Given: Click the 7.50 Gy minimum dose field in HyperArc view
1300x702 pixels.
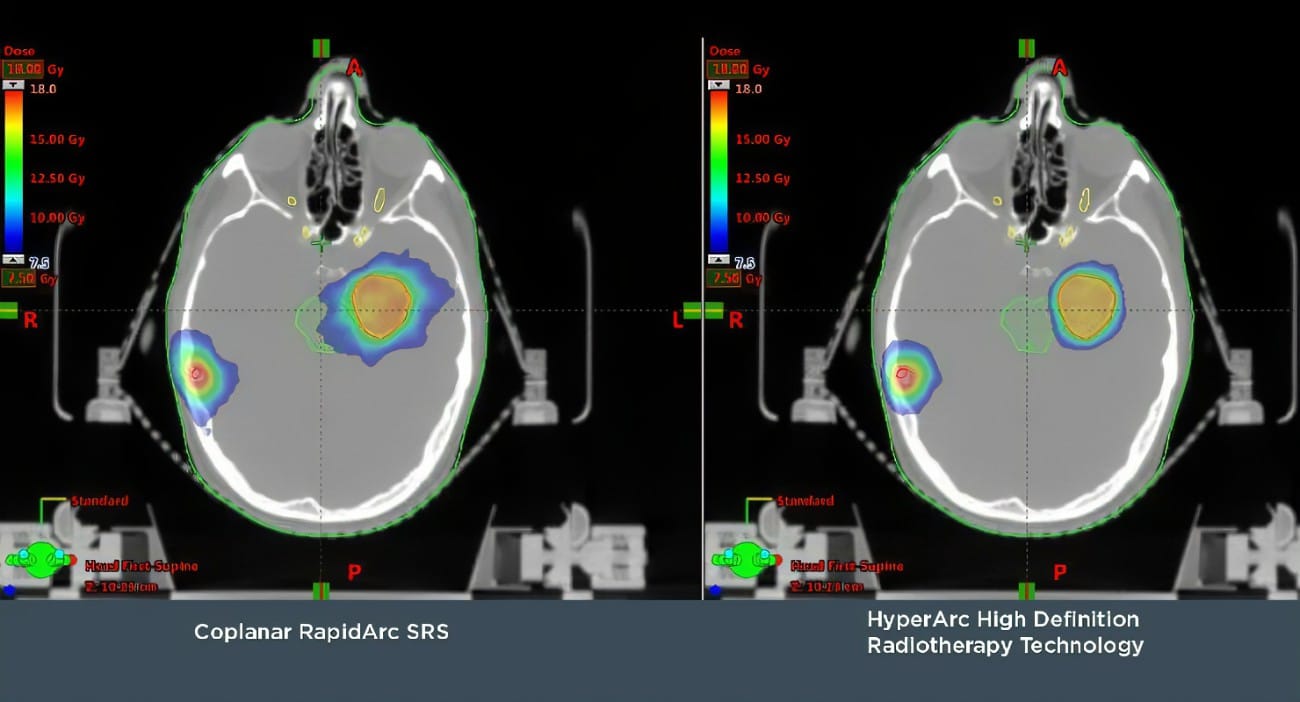Looking at the screenshot, I should click(x=724, y=278).
